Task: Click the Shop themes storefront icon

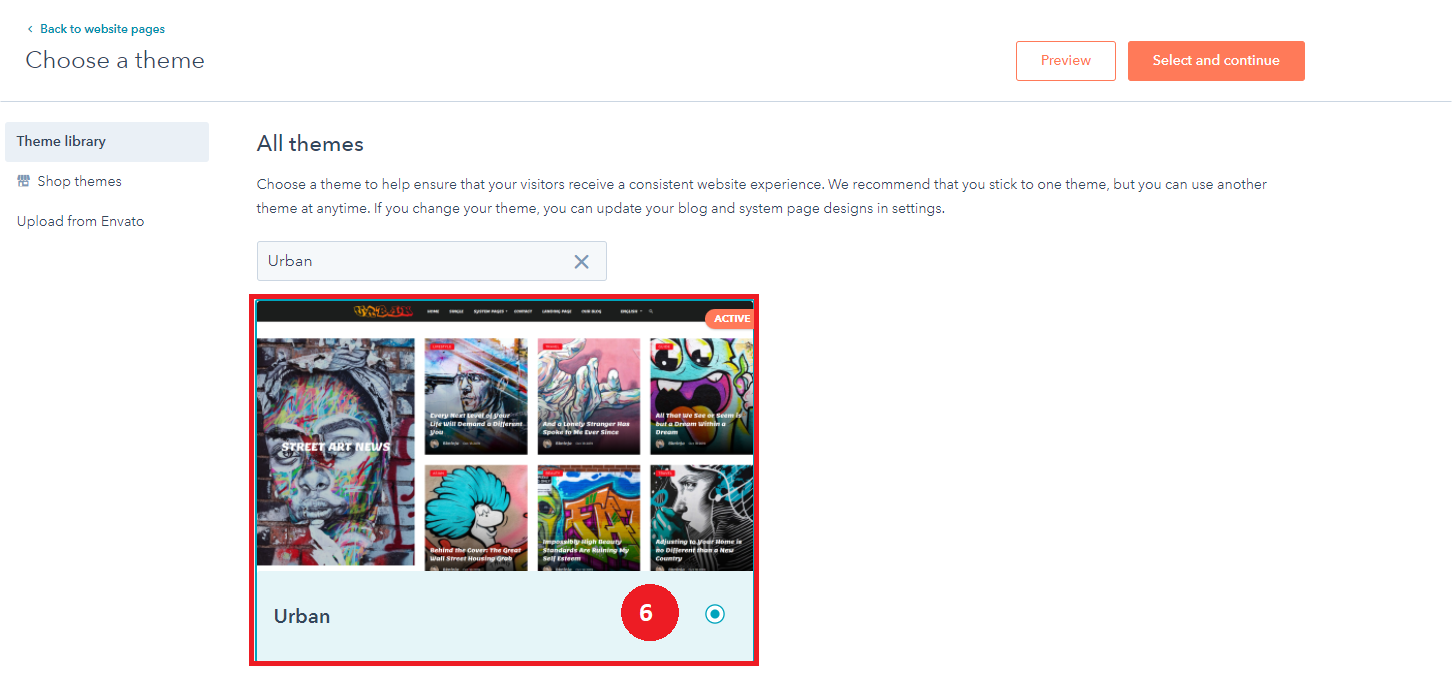Action: (x=24, y=181)
